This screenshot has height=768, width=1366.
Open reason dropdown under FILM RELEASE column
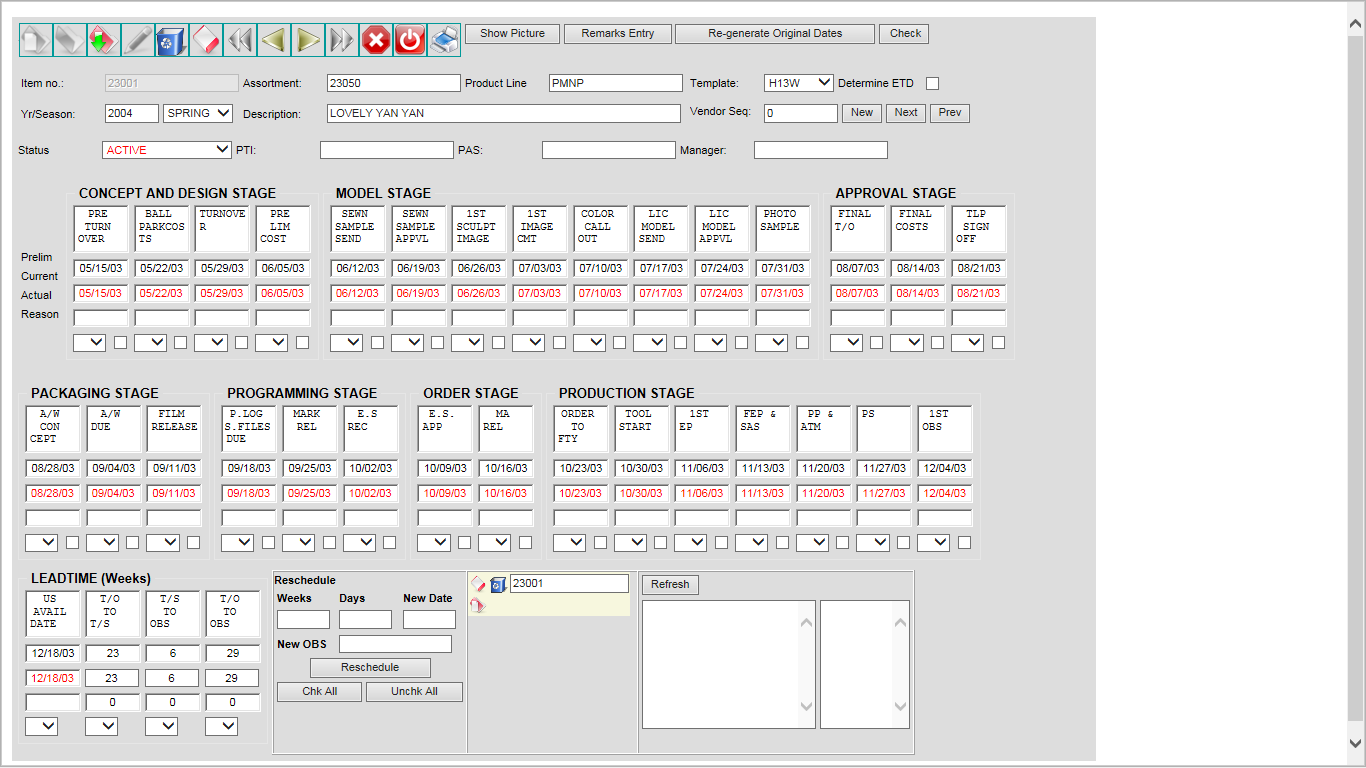[x=163, y=542]
